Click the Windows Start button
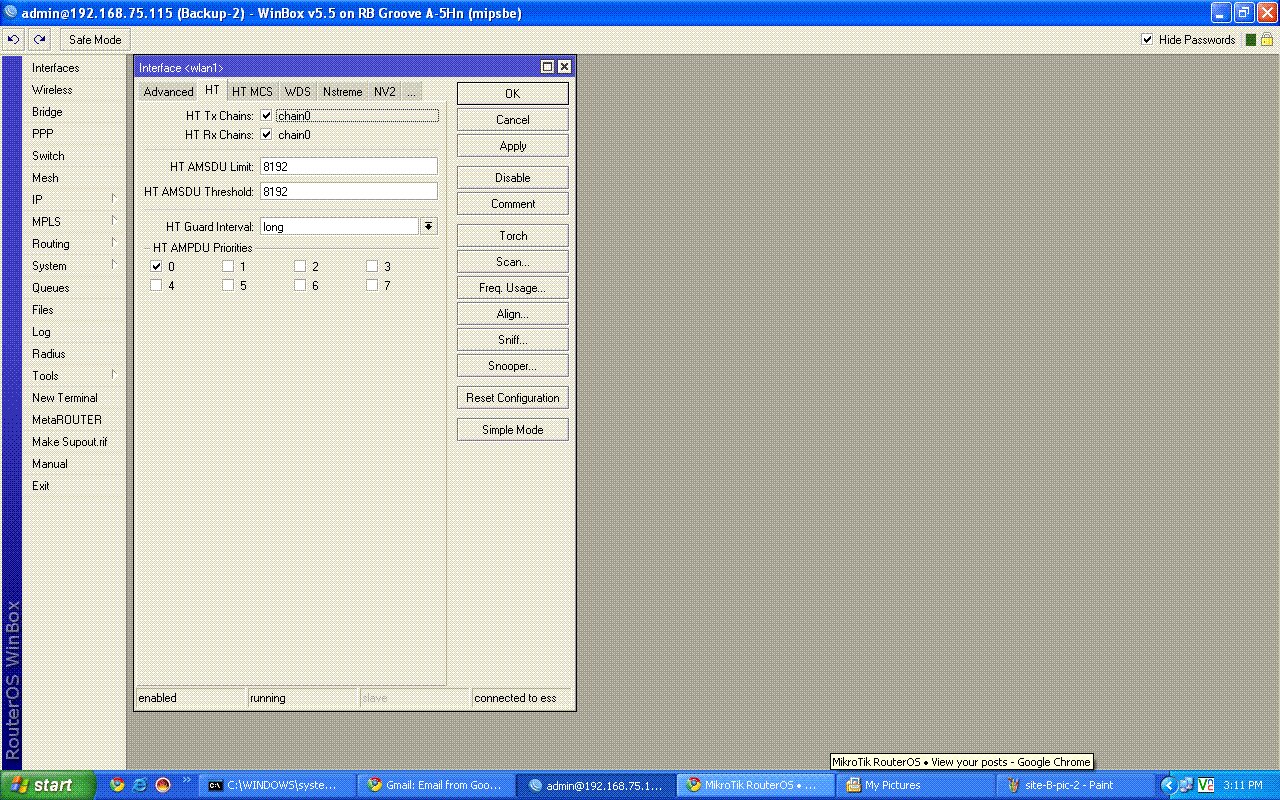 [x=48, y=785]
